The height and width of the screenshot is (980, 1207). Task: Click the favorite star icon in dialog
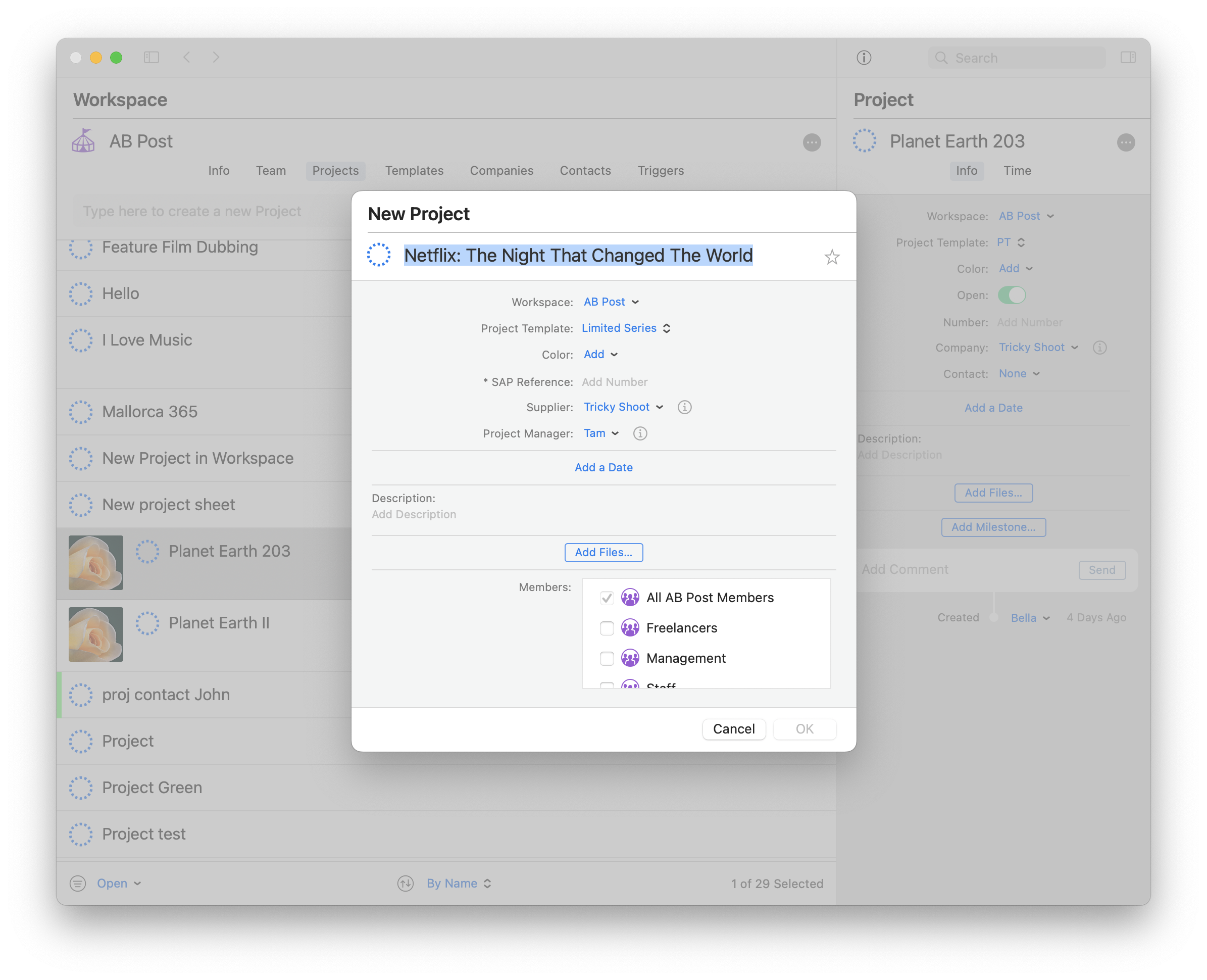click(x=832, y=258)
